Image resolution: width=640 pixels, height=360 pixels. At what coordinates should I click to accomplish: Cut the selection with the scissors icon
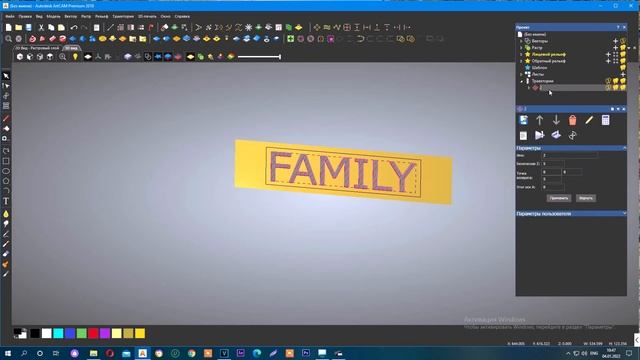click(x=41, y=27)
